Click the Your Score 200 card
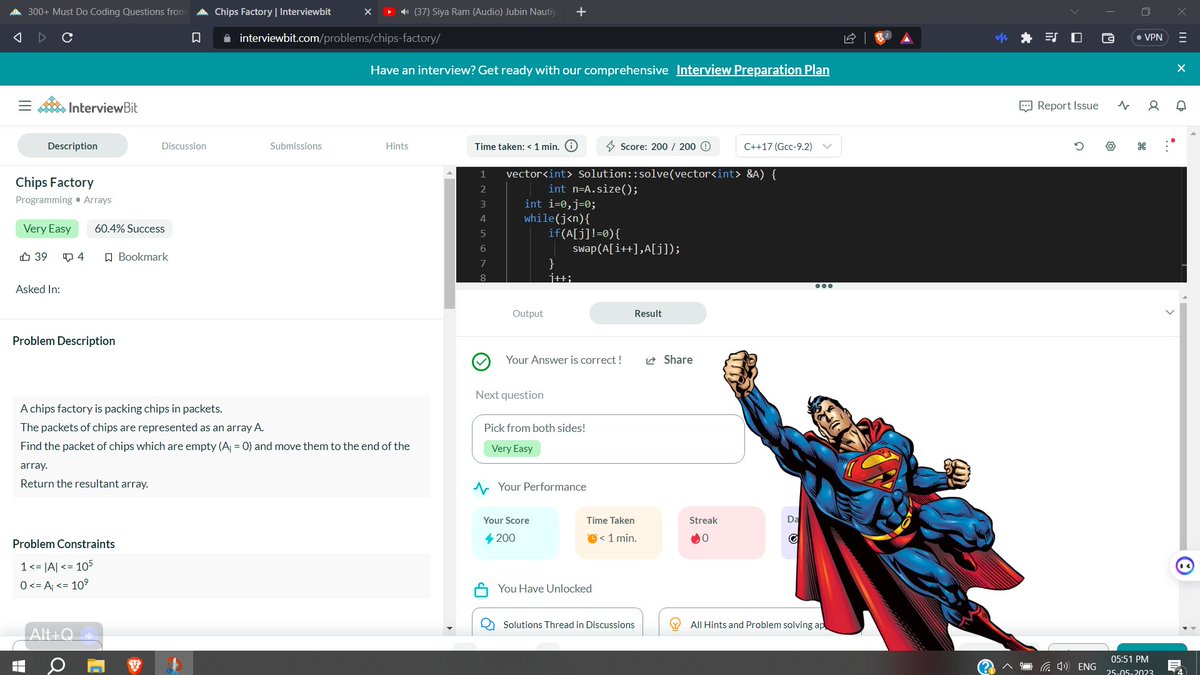Viewport: 1200px width, 675px height. click(x=517, y=532)
